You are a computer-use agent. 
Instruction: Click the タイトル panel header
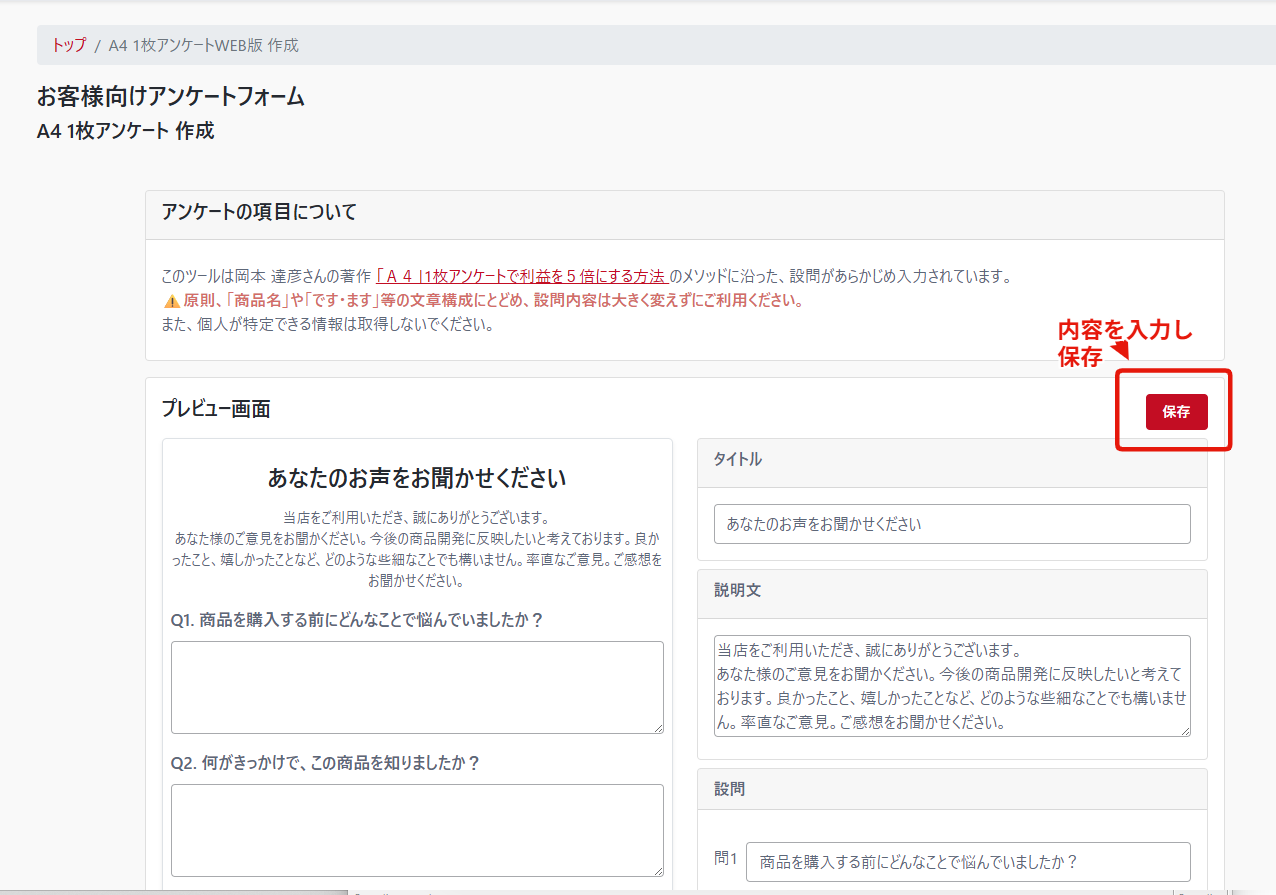[x=738, y=460]
